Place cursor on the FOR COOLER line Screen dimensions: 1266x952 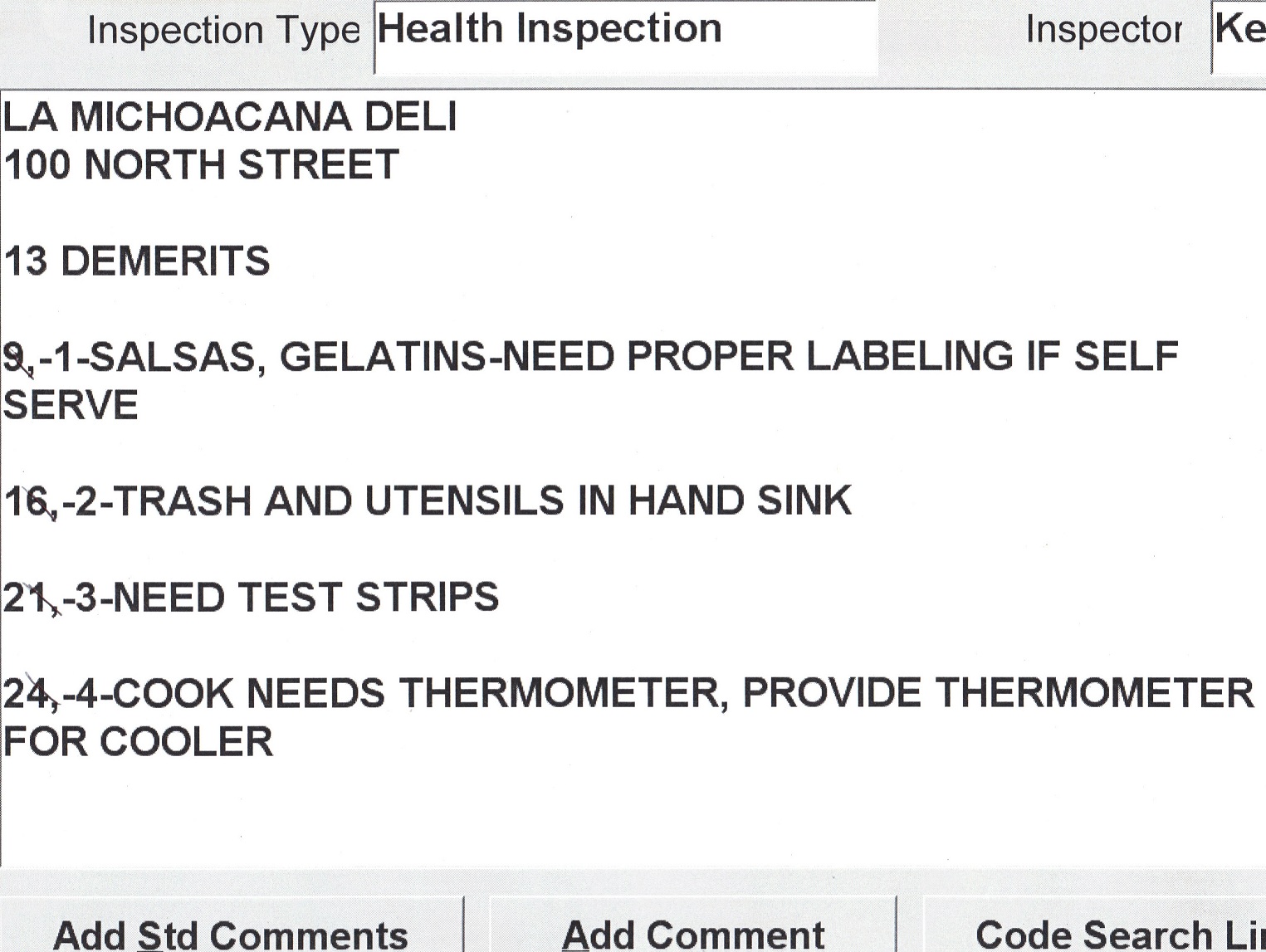coord(138,742)
